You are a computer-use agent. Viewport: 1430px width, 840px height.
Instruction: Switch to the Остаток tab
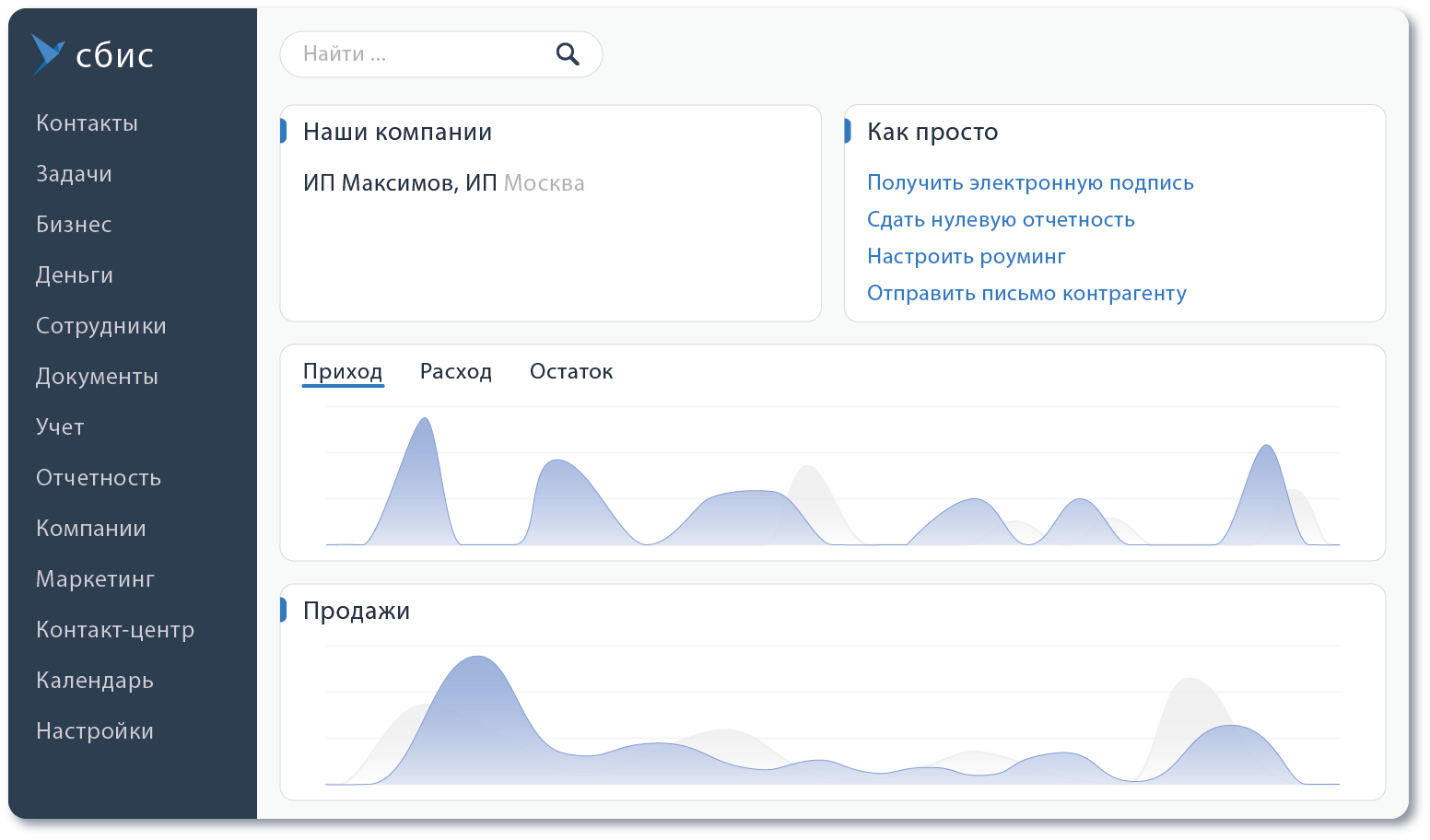(x=571, y=371)
